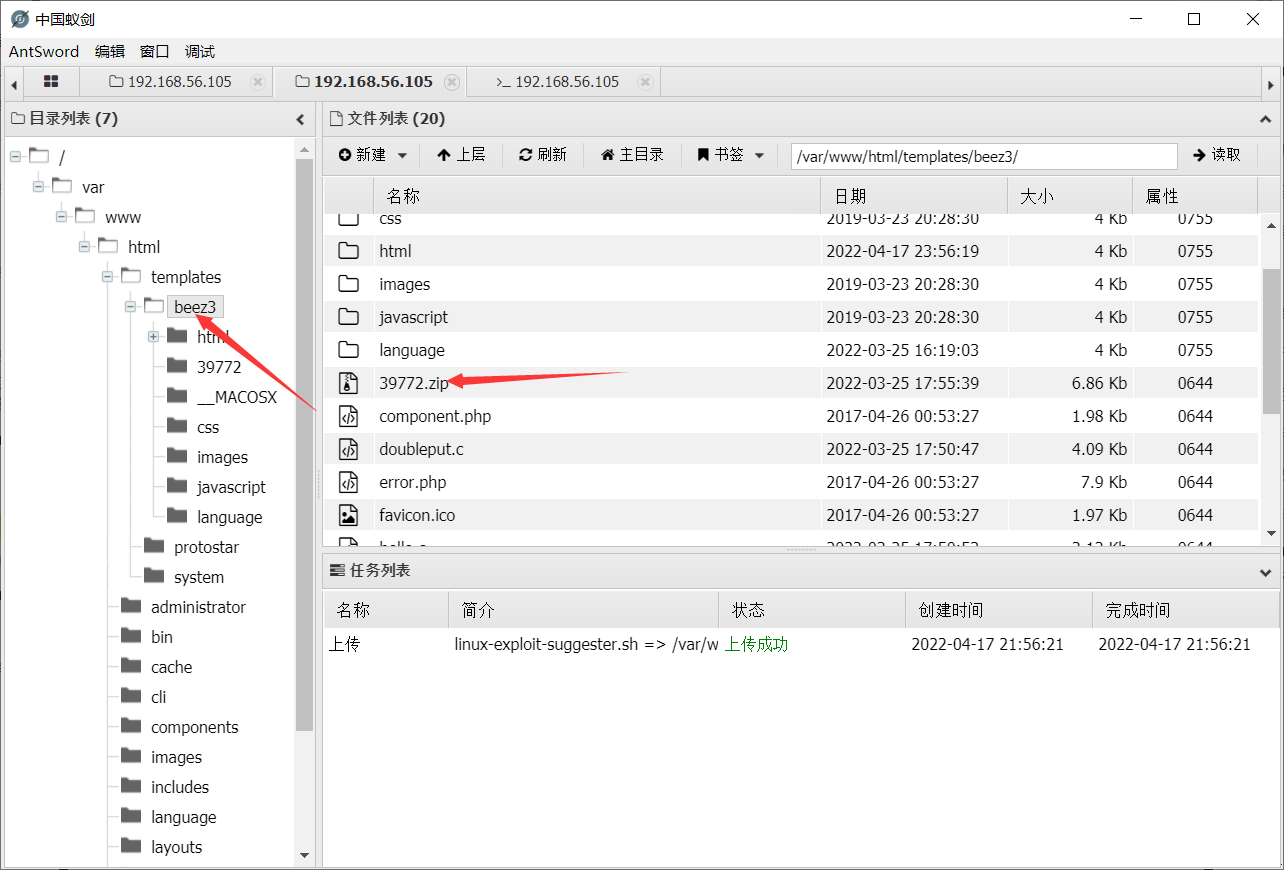Click the directory tree vertical scrollbar thumb
This screenshot has width=1284, height=870.
[305, 445]
